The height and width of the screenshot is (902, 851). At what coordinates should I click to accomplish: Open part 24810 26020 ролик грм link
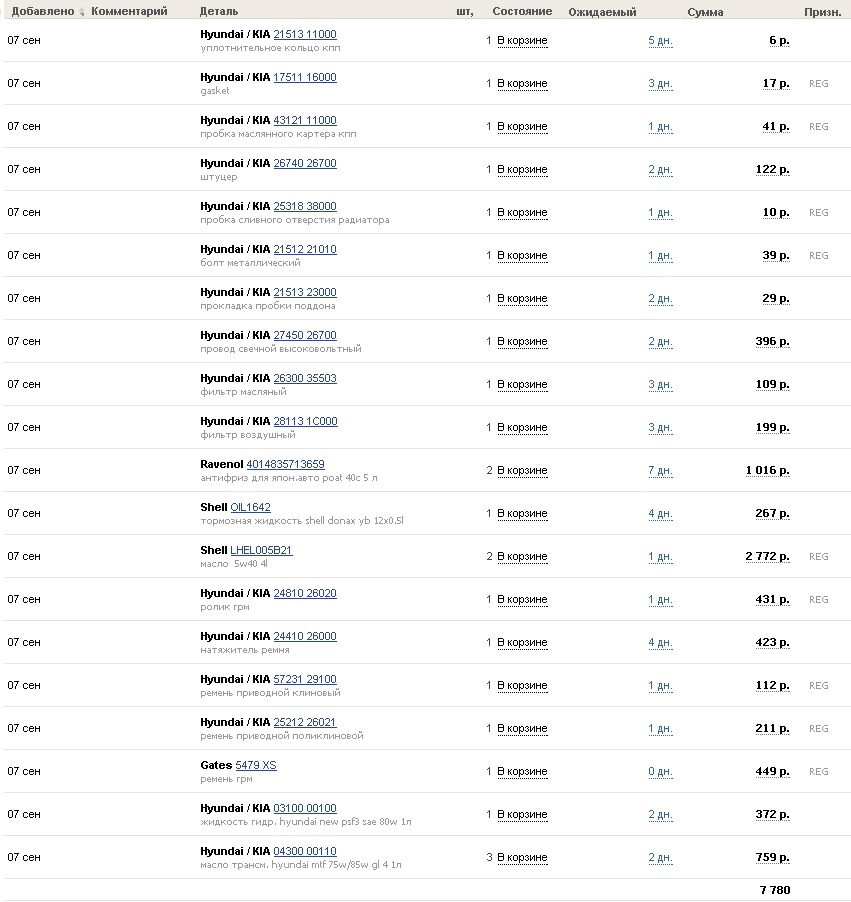pyautogui.click(x=305, y=594)
